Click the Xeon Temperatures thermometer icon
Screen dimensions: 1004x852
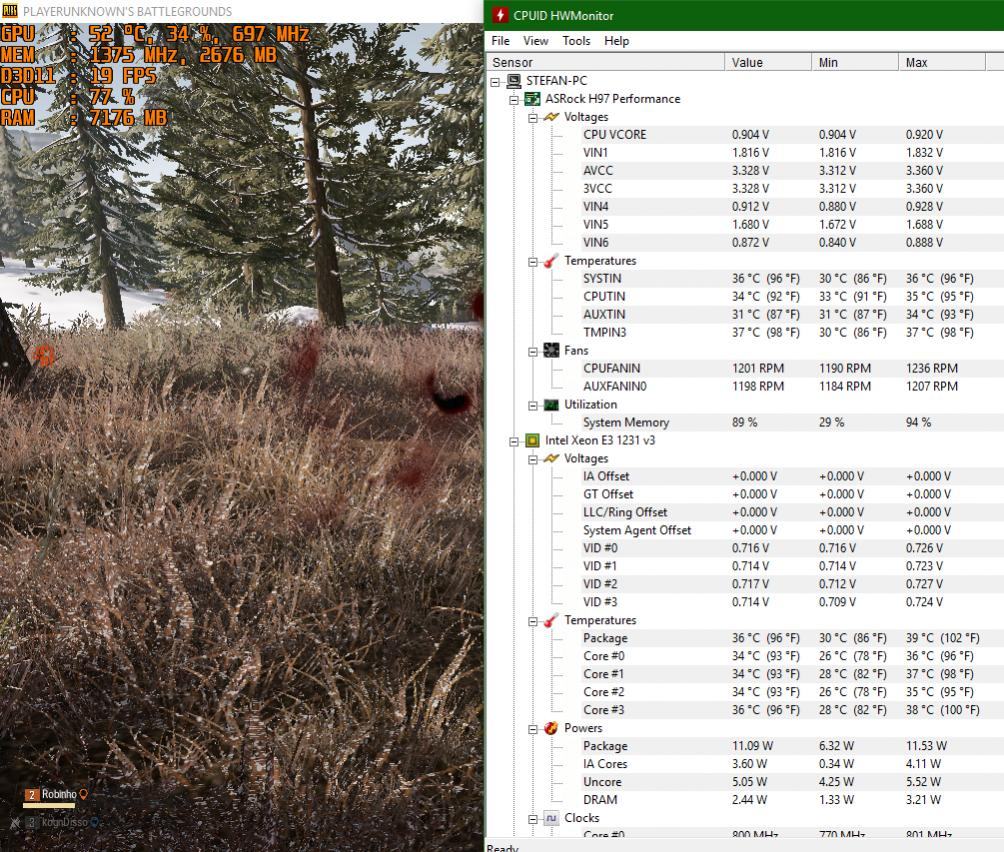tap(551, 620)
